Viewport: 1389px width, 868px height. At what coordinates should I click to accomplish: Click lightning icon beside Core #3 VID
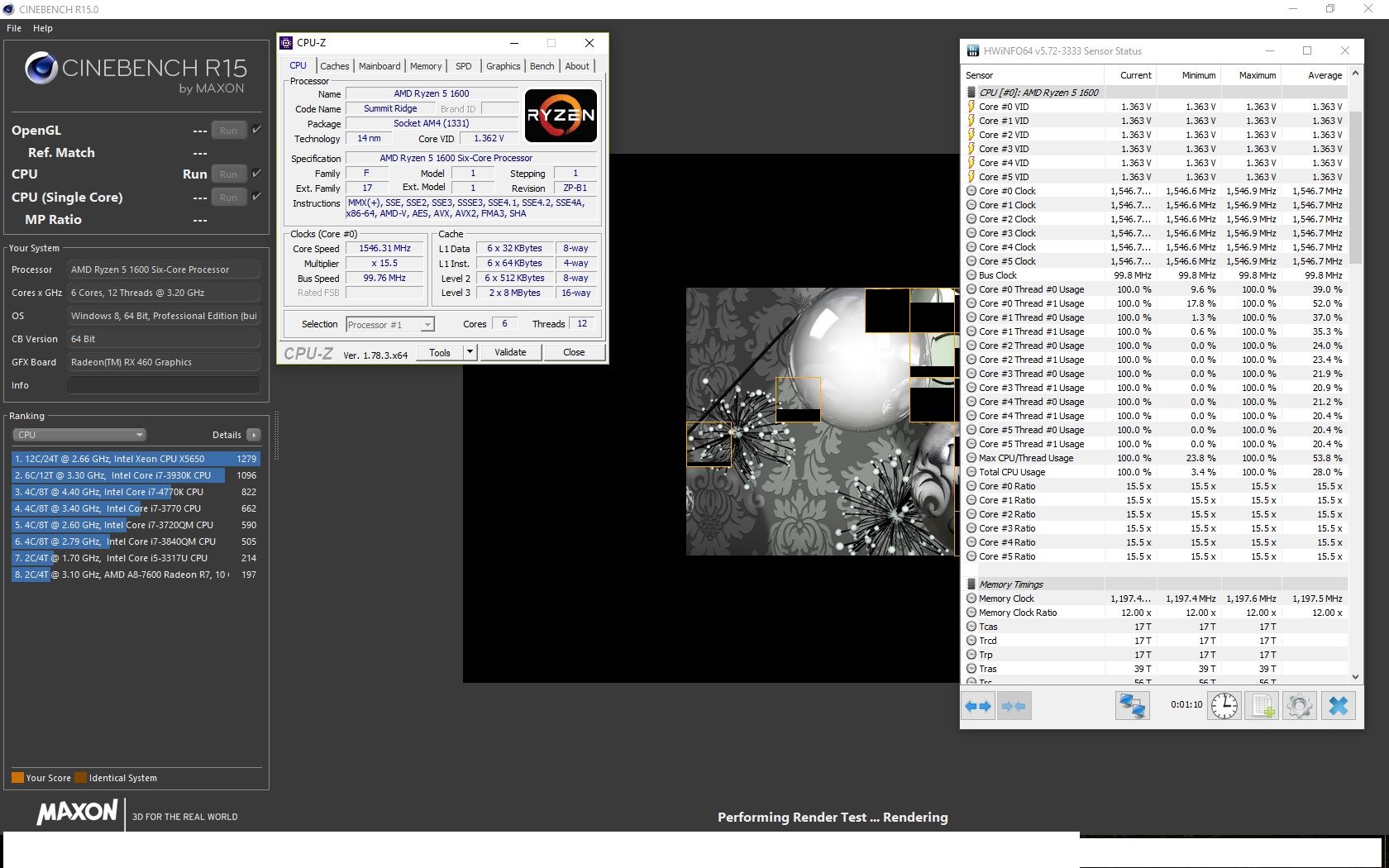(x=971, y=149)
